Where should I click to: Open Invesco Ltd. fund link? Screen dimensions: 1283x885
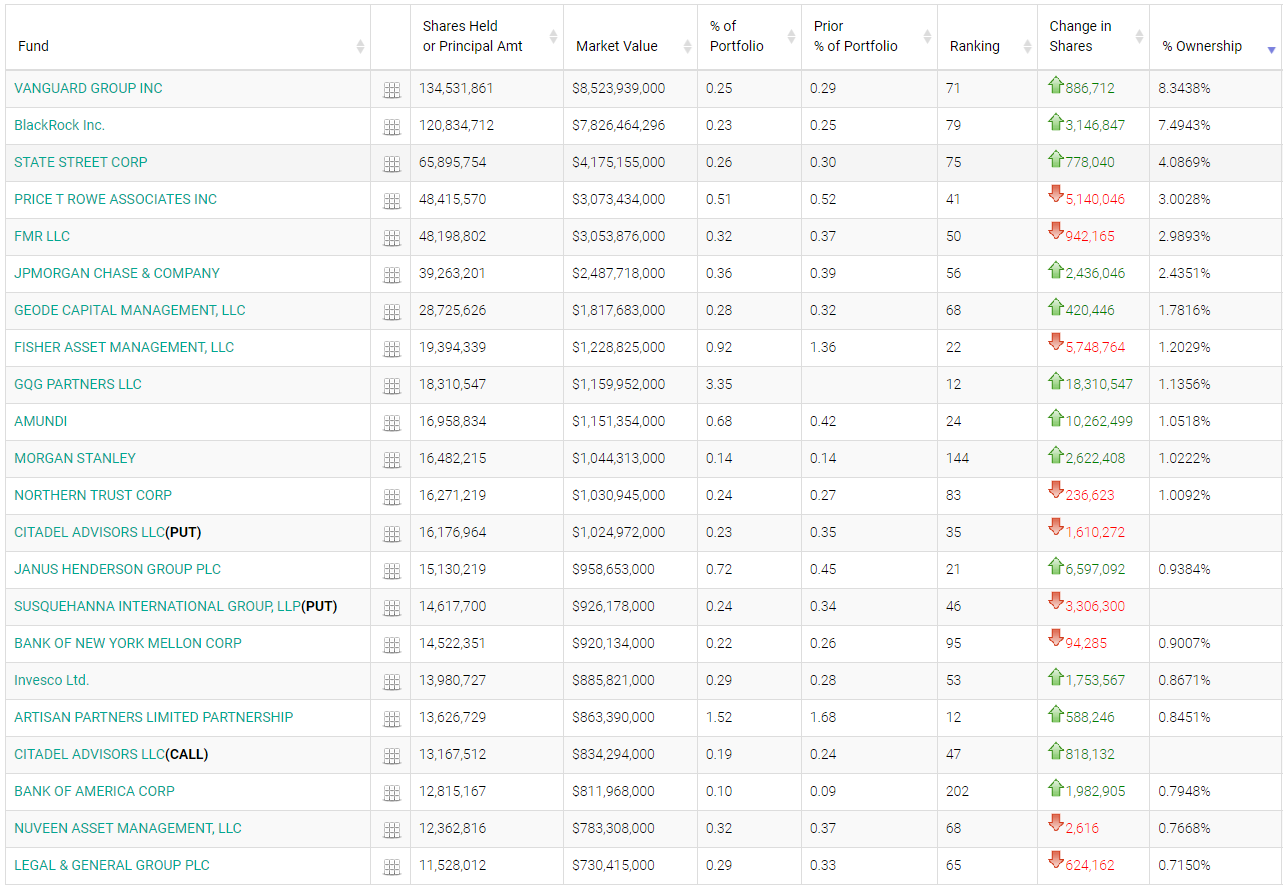pos(52,680)
